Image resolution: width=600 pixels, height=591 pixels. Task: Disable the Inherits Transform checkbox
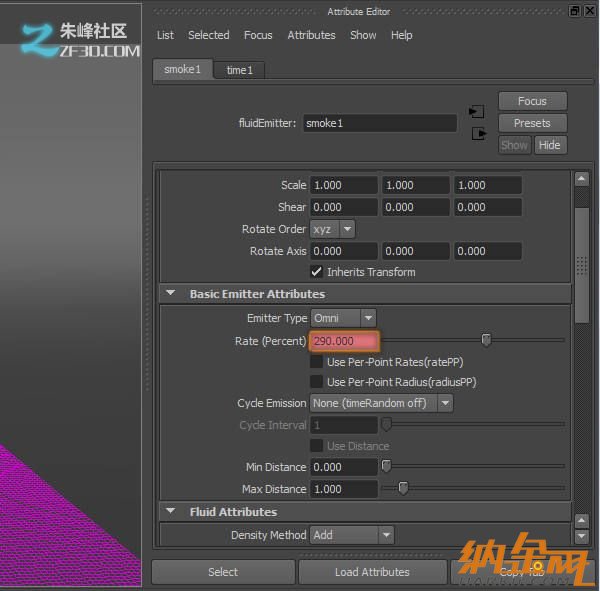pyautogui.click(x=317, y=272)
